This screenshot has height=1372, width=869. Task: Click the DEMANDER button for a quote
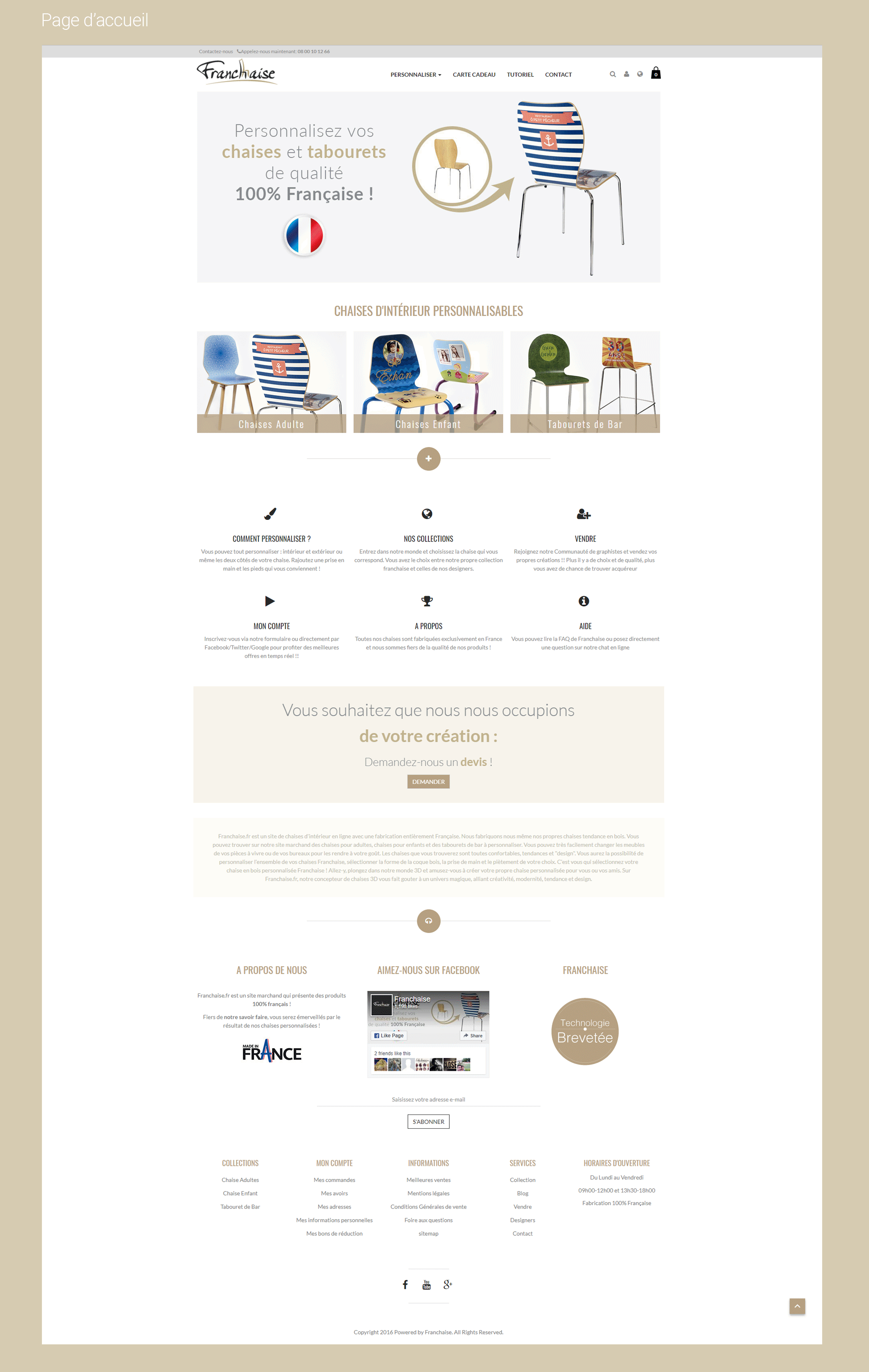pos(427,783)
